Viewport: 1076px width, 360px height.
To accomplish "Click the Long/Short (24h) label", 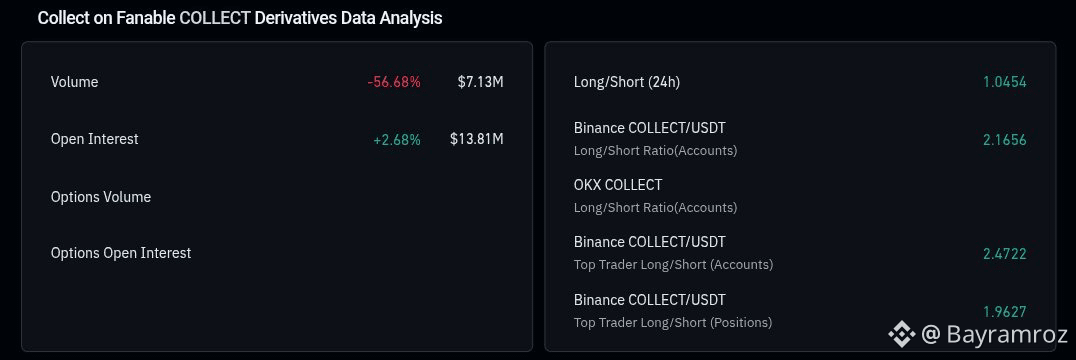I will (x=627, y=82).
